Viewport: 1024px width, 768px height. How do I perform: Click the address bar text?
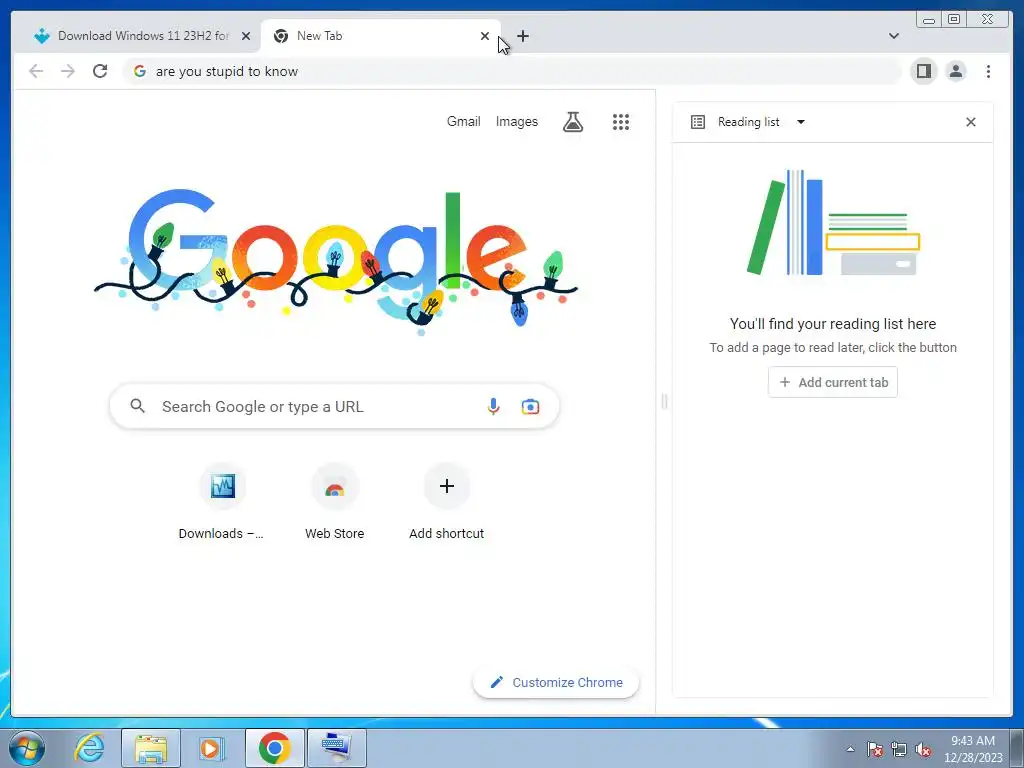pyautogui.click(x=227, y=71)
